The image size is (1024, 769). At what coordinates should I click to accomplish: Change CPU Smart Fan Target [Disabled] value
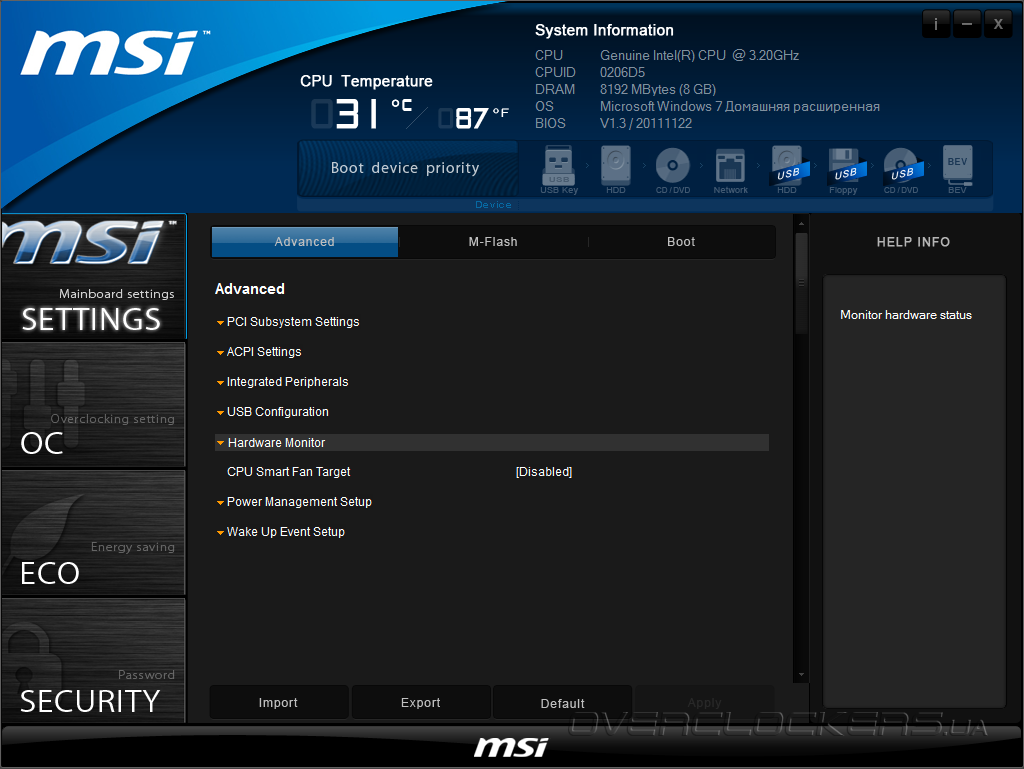(544, 472)
